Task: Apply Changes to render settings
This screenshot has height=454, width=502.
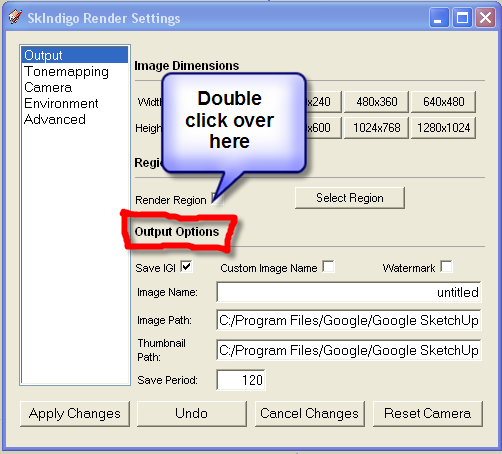Action: tap(75, 414)
